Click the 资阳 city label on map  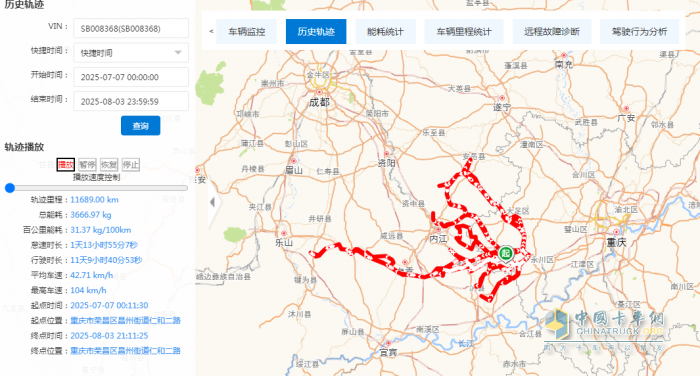point(387,163)
